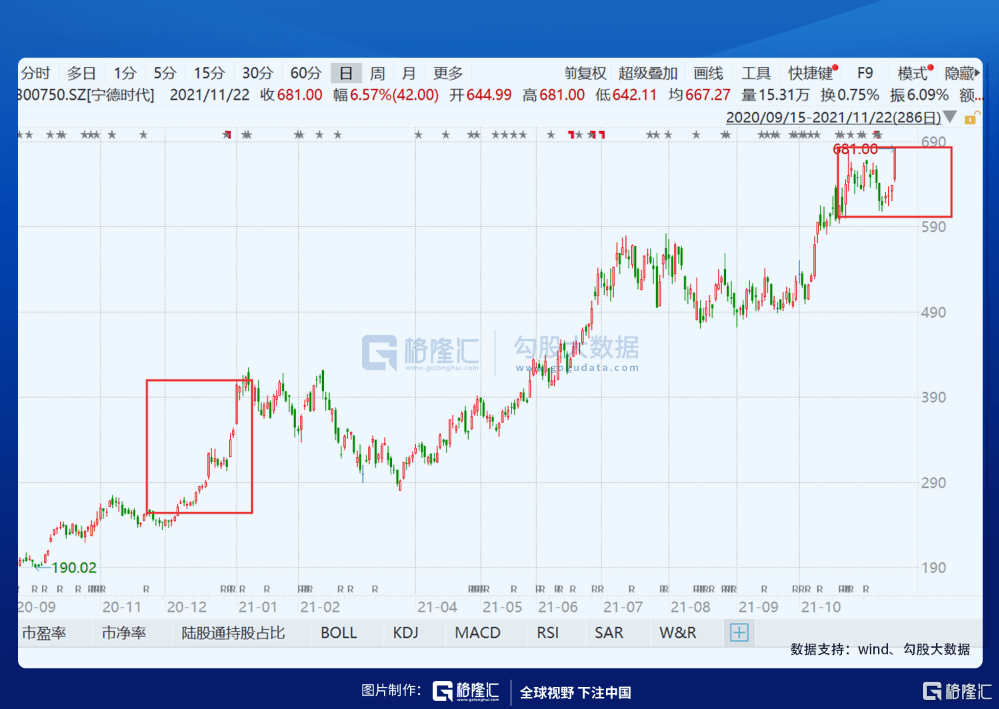Select the KDJ indicator tab
This screenshot has height=709, width=999.
tap(405, 633)
